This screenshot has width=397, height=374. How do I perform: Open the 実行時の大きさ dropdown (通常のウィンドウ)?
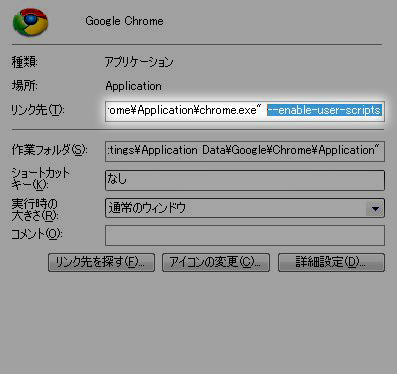(x=245, y=208)
